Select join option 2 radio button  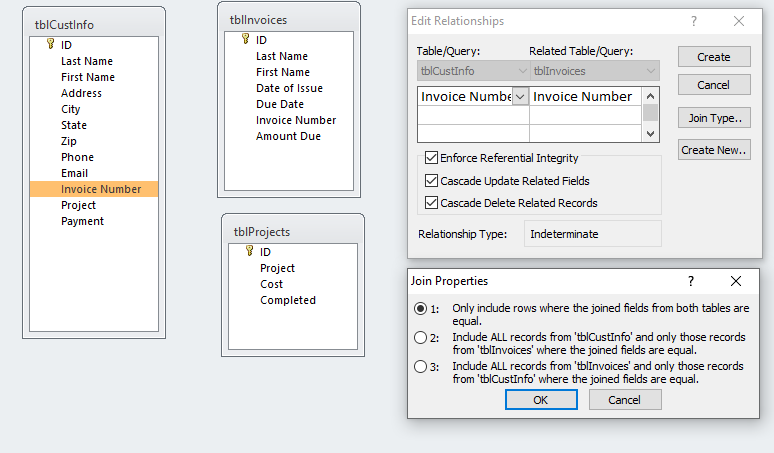[421, 337]
